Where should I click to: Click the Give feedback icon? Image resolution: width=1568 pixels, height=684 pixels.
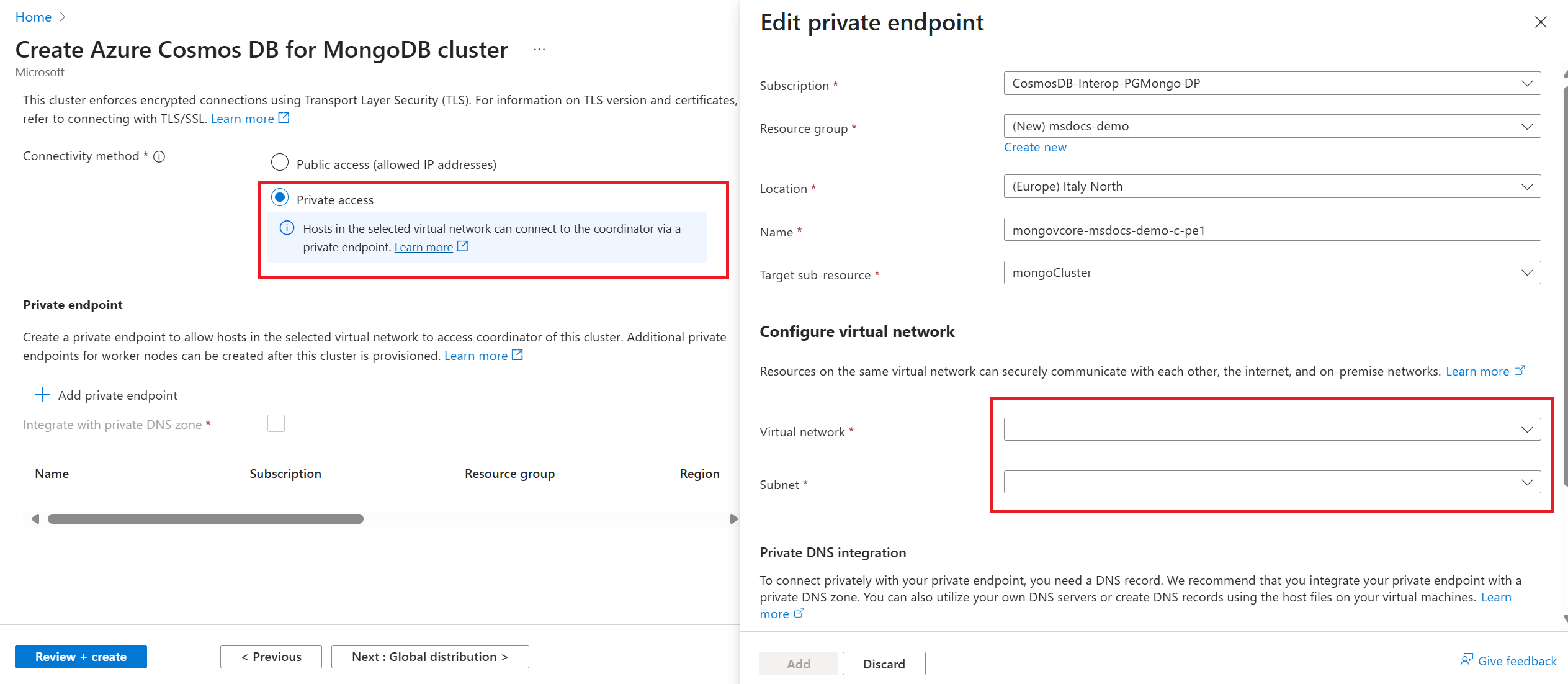click(1467, 660)
